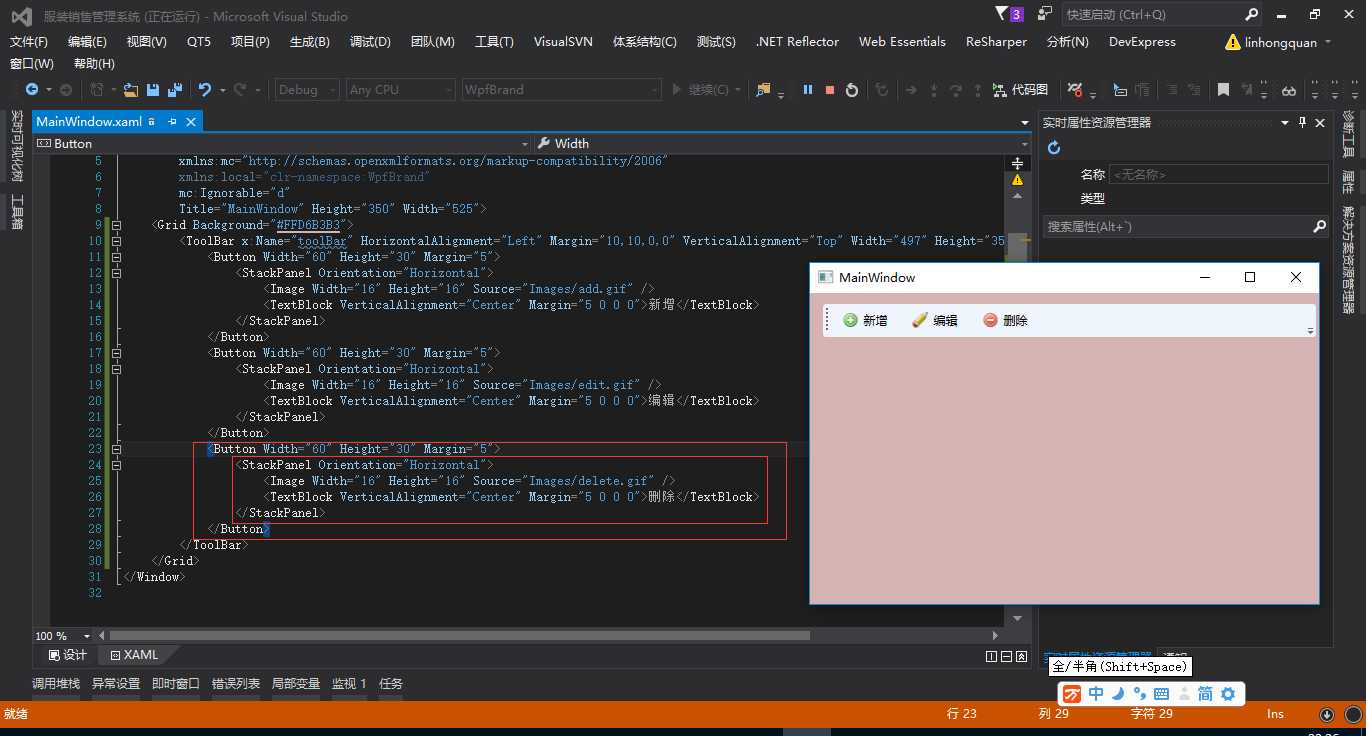This screenshot has width=1366, height=736.
Task: Open the 工具箱 side tab
Action: 17,212
